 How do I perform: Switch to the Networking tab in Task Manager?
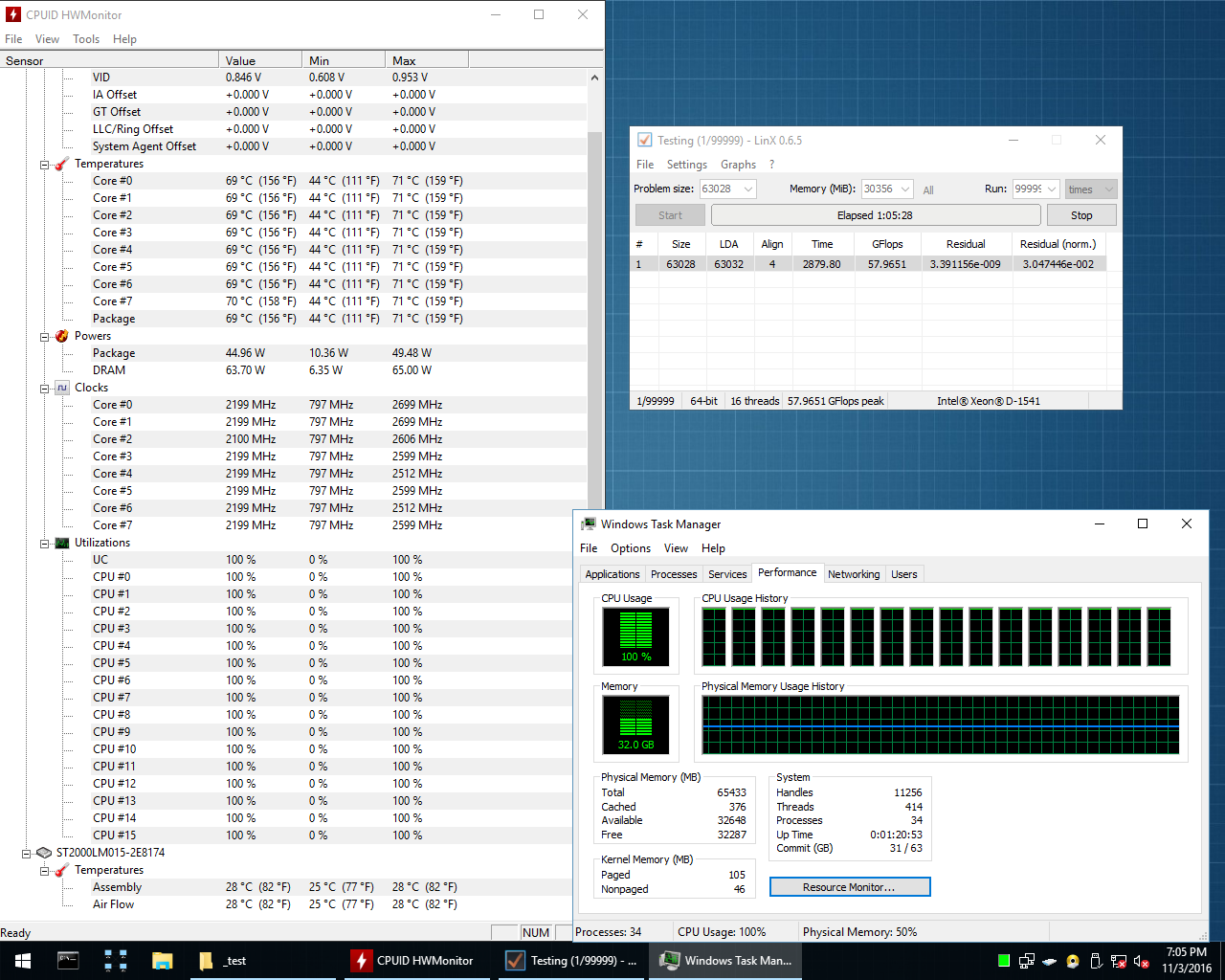coord(853,574)
